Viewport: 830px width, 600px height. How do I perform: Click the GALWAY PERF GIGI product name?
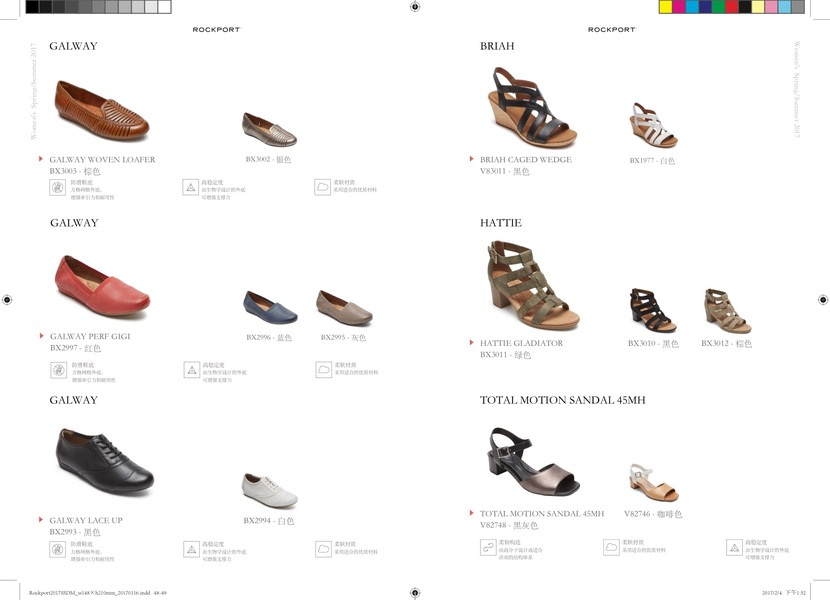[x=90, y=336]
